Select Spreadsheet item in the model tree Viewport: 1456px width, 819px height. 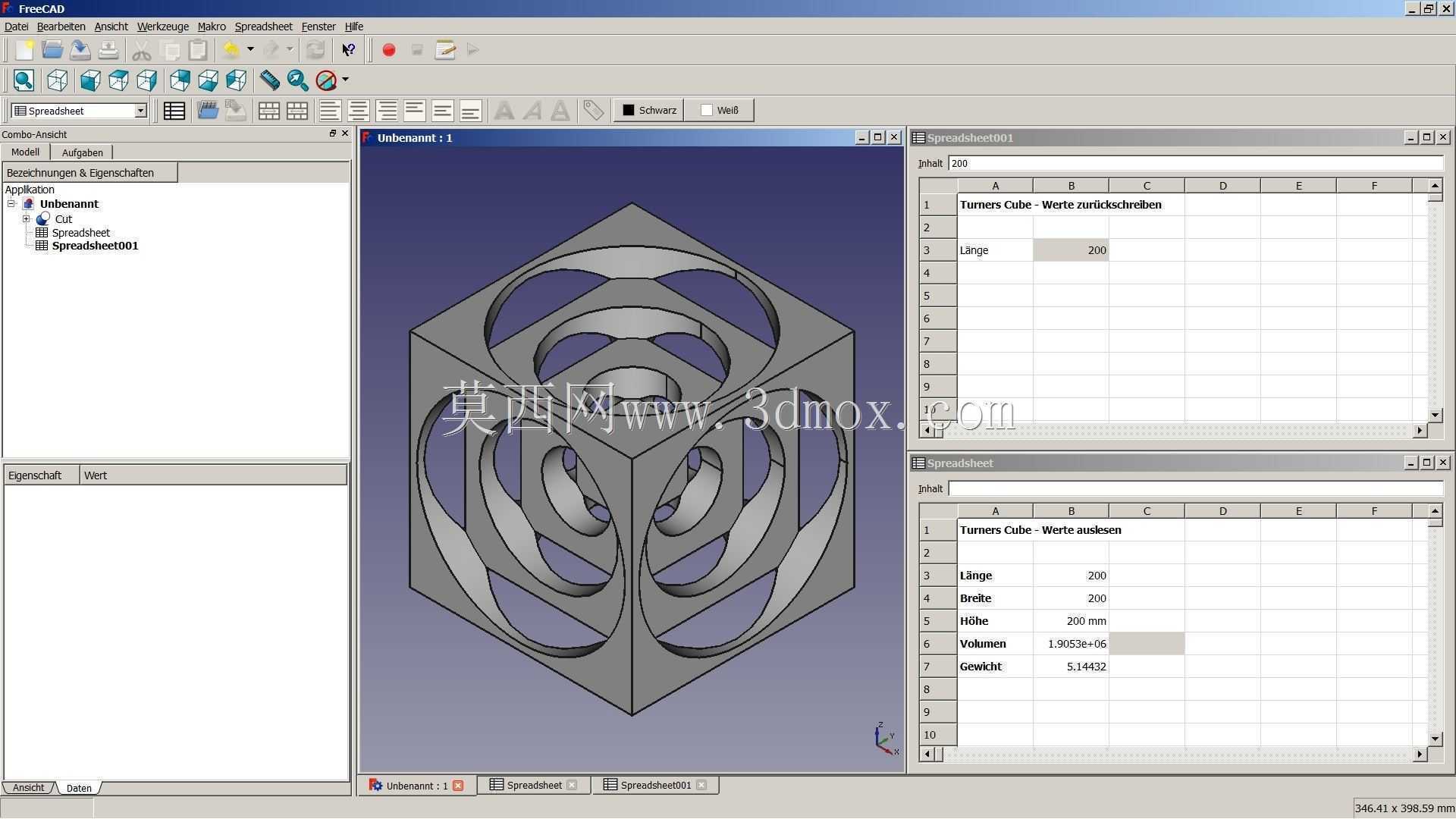(80, 233)
